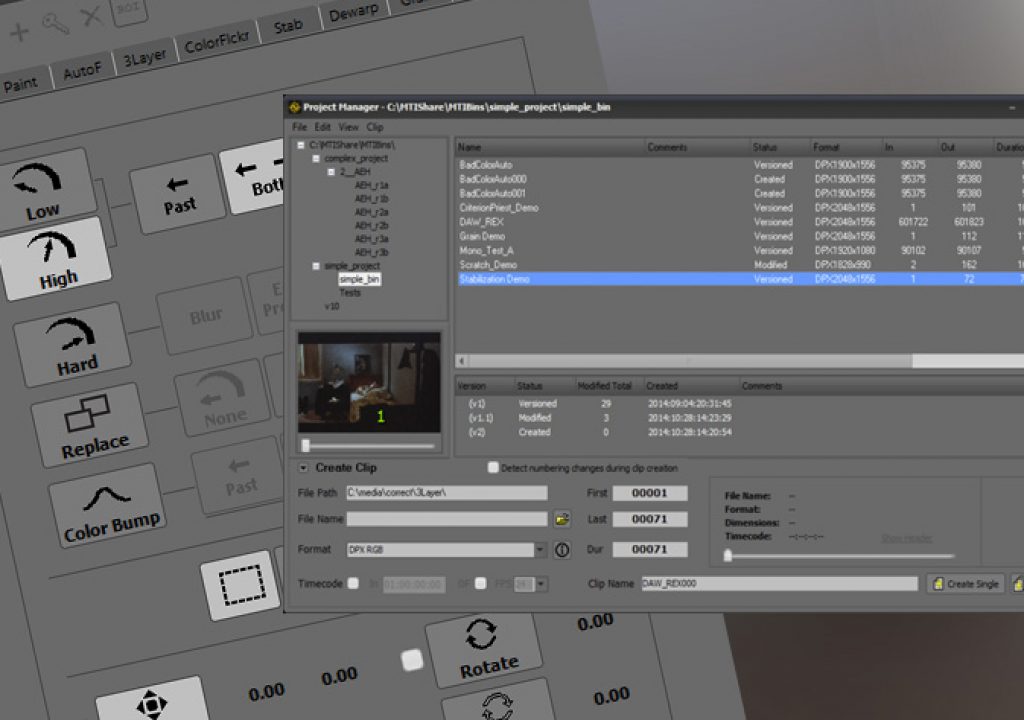Collapse the Create Clip section
This screenshot has height=720, width=1024.
[303, 468]
